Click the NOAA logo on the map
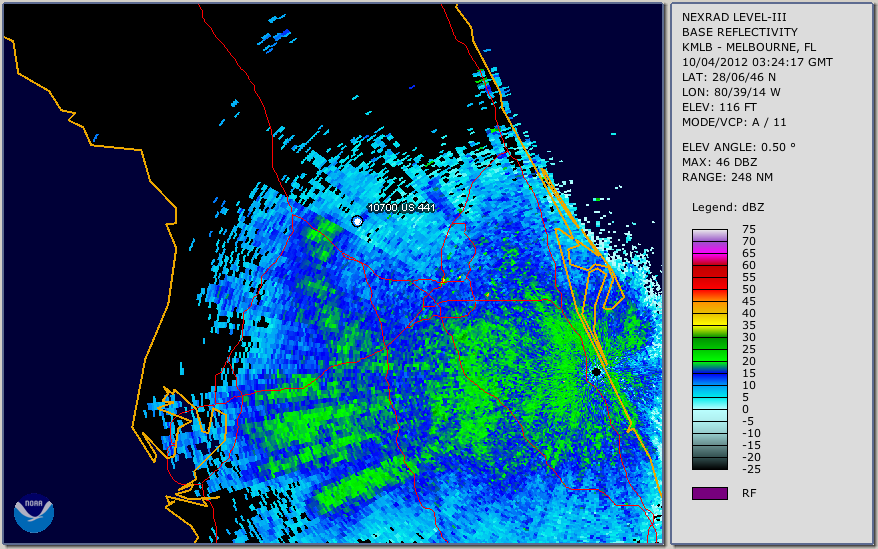The height and width of the screenshot is (549, 878). (34, 512)
